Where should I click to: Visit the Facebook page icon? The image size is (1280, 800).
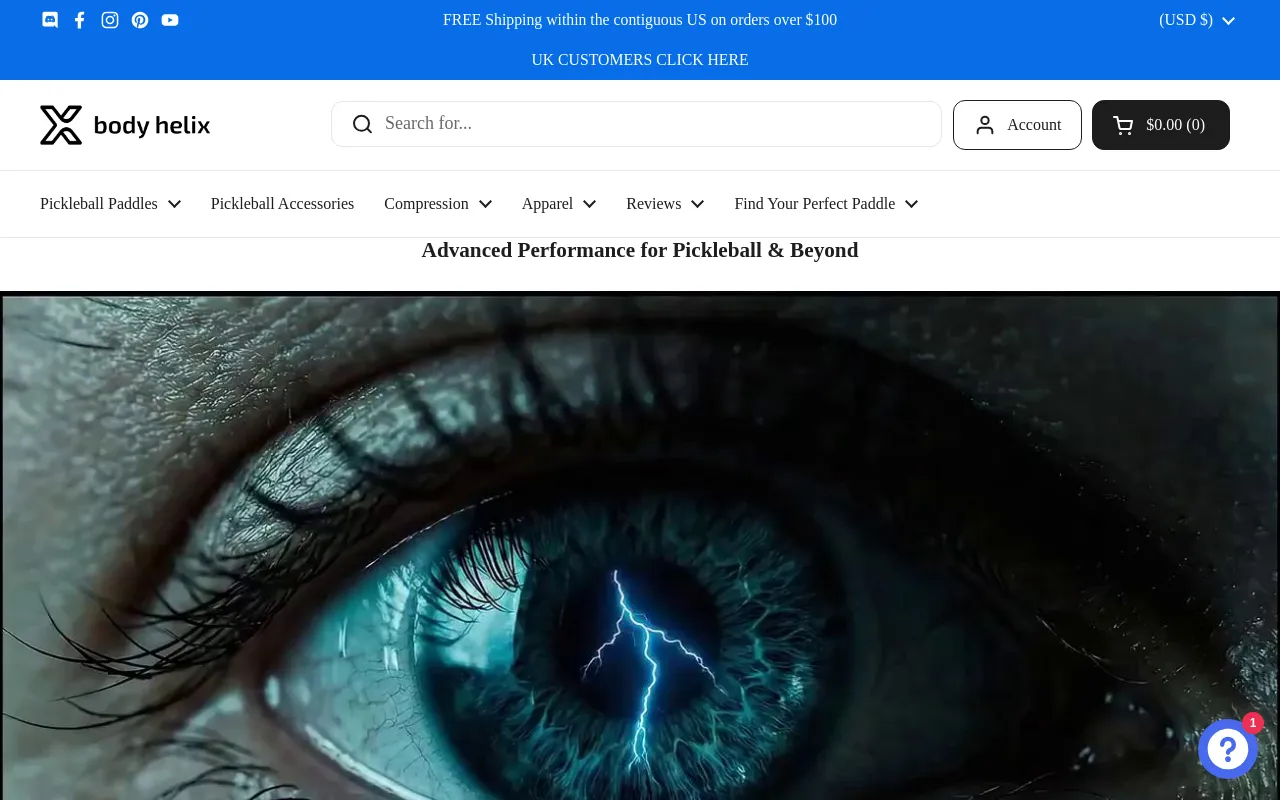click(80, 20)
